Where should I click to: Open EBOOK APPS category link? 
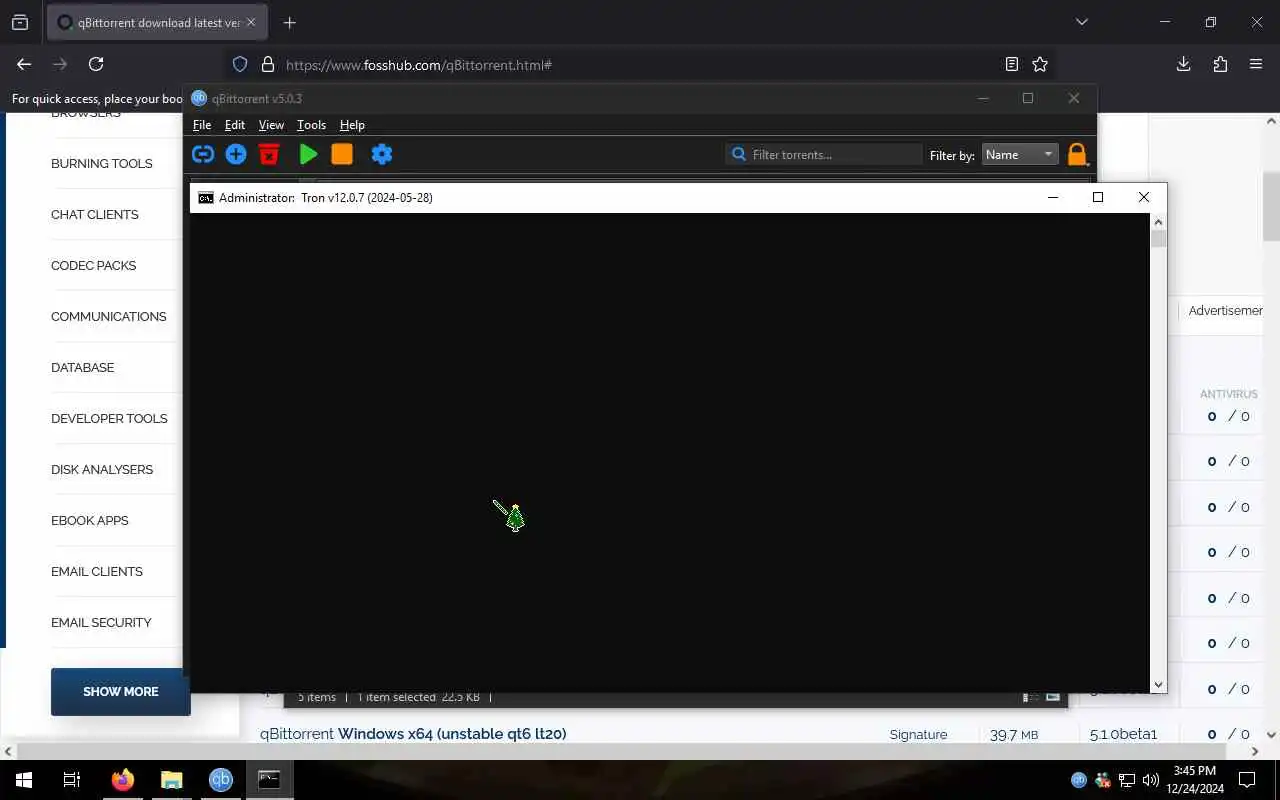tap(90, 520)
